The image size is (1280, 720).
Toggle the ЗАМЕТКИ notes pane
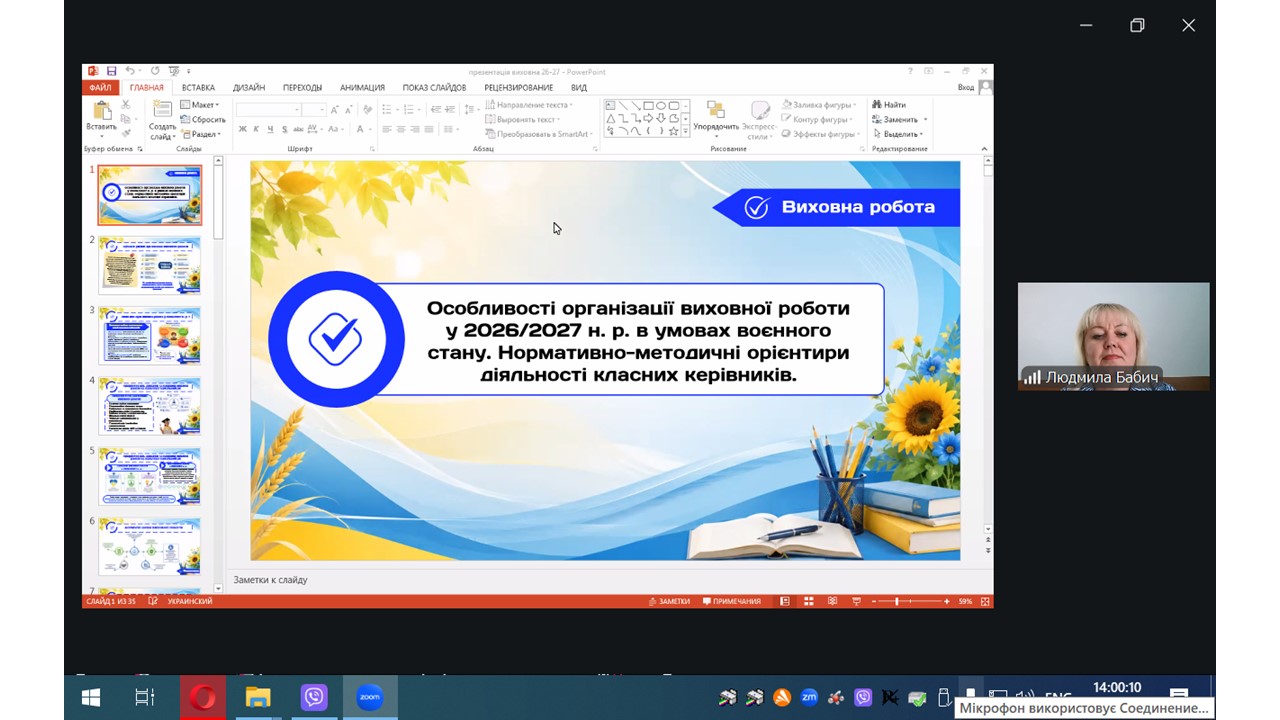coord(669,601)
